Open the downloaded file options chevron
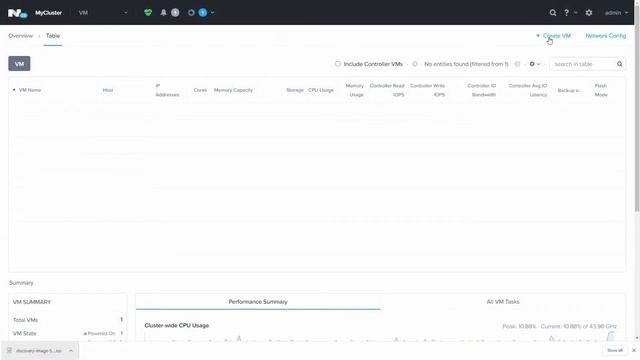 [x=71, y=351]
